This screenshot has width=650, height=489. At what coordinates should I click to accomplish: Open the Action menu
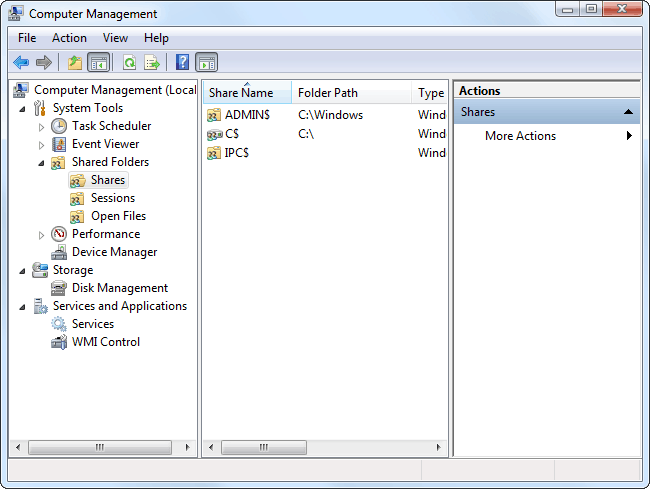coord(69,38)
